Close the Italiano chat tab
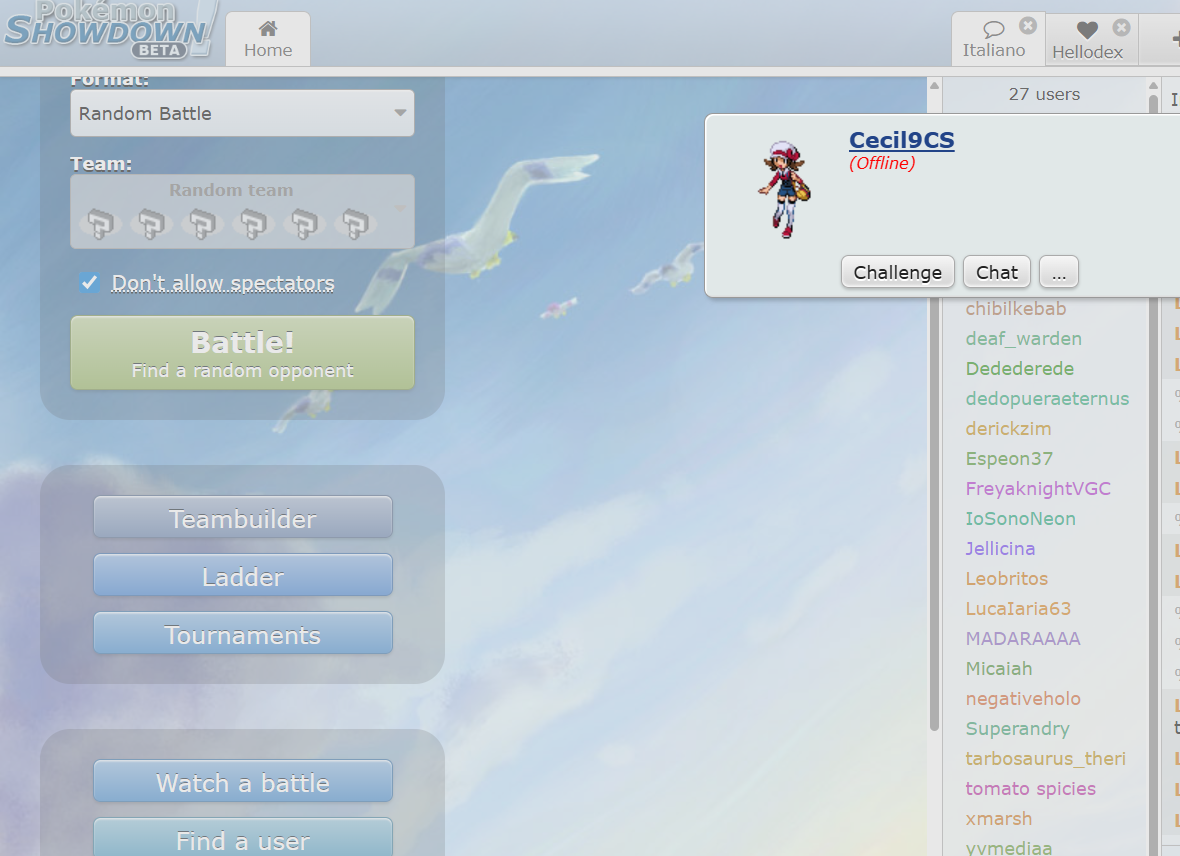The height and width of the screenshot is (856, 1180). (x=1028, y=26)
